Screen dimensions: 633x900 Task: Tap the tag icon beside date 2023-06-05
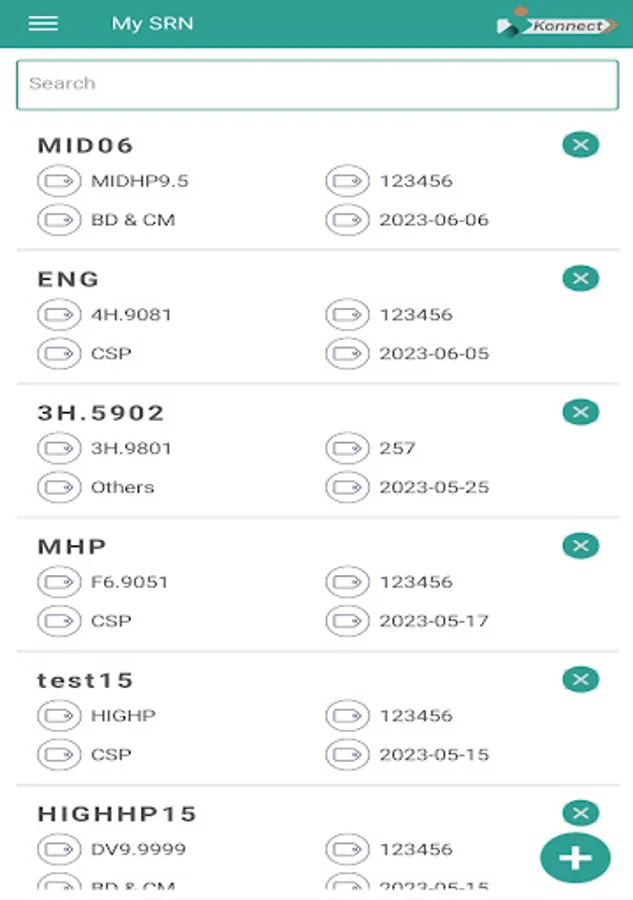347,353
